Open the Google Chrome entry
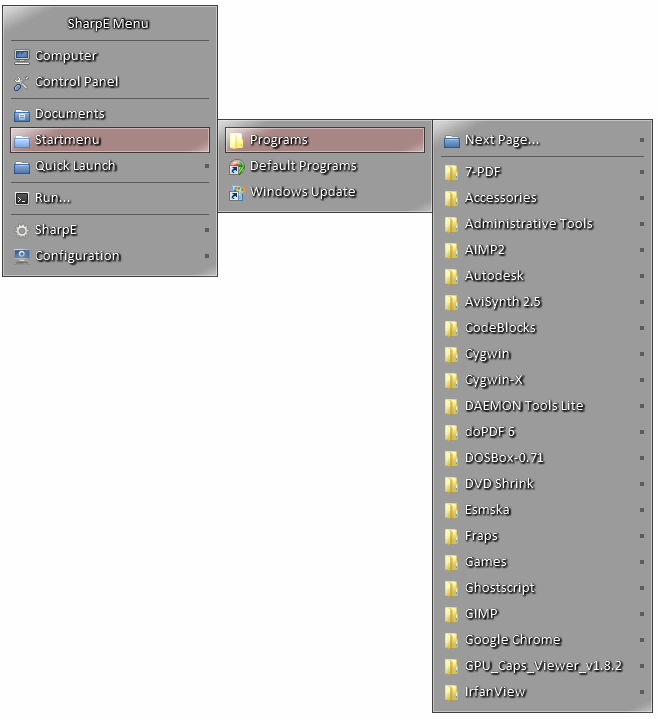Viewport: 658px width, 719px height. (x=542, y=640)
